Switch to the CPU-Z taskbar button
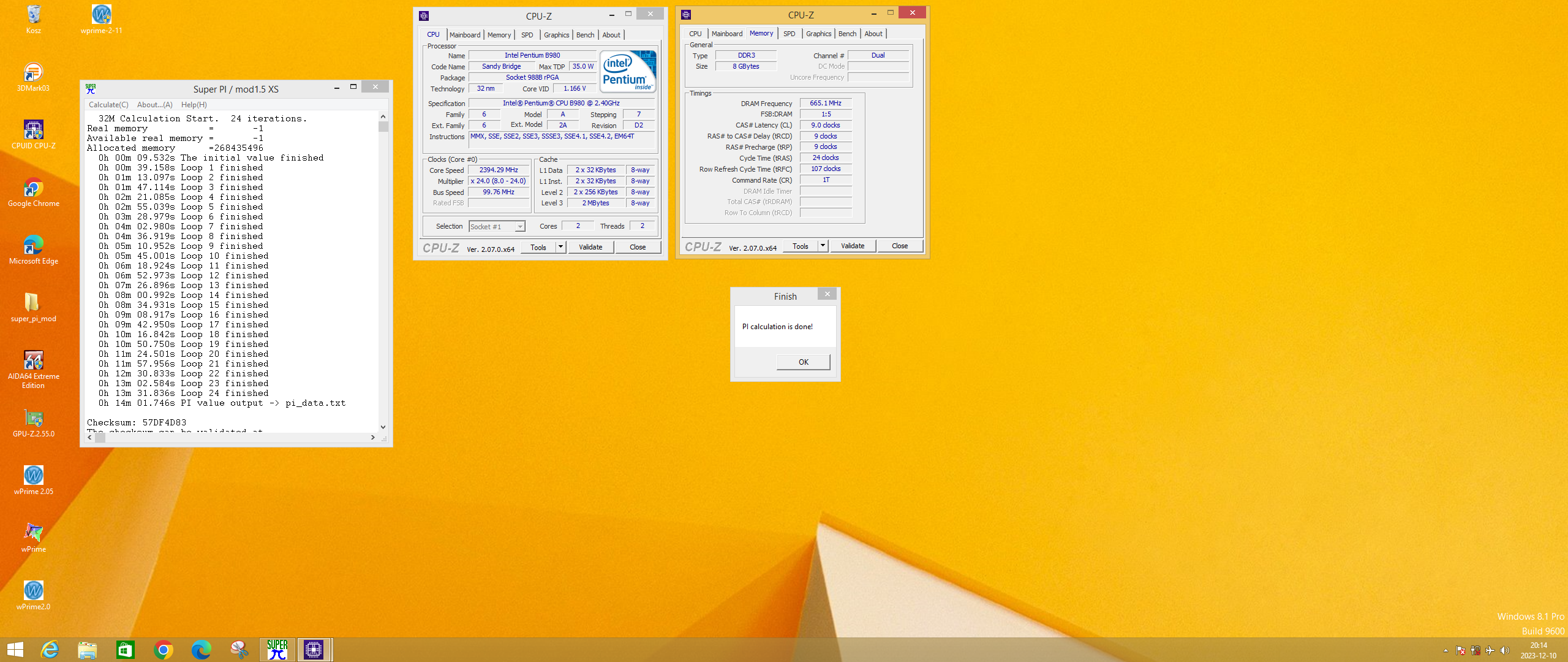The height and width of the screenshot is (662, 1568). pyautogui.click(x=314, y=650)
